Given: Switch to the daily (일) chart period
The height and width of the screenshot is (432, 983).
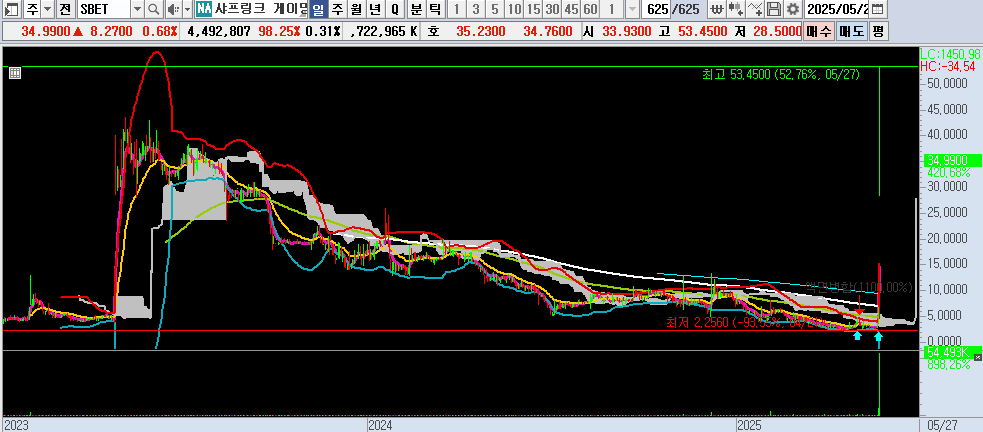Looking at the screenshot, I should pos(318,9).
